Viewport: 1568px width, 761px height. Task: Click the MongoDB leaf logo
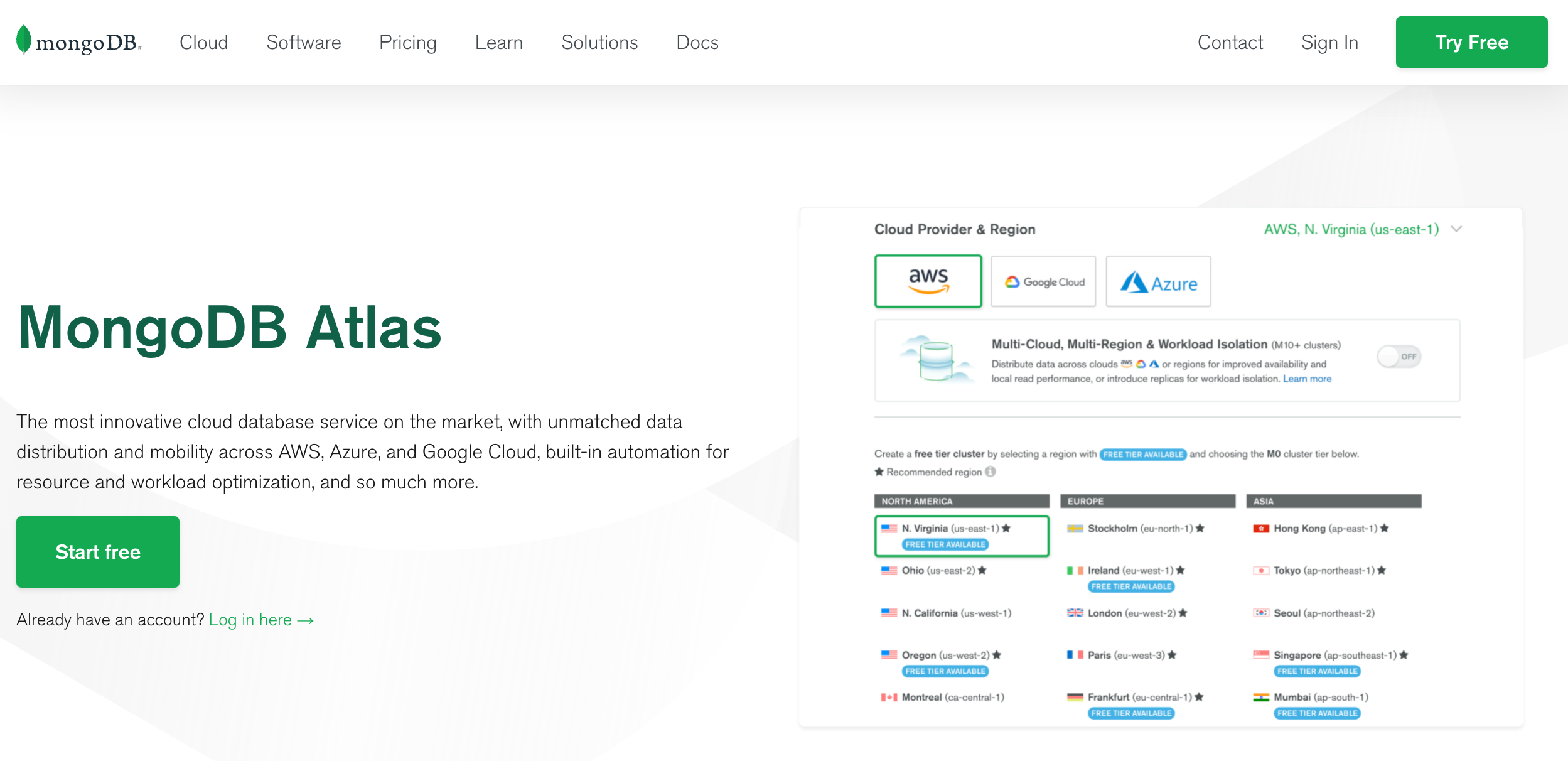tap(24, 40)
